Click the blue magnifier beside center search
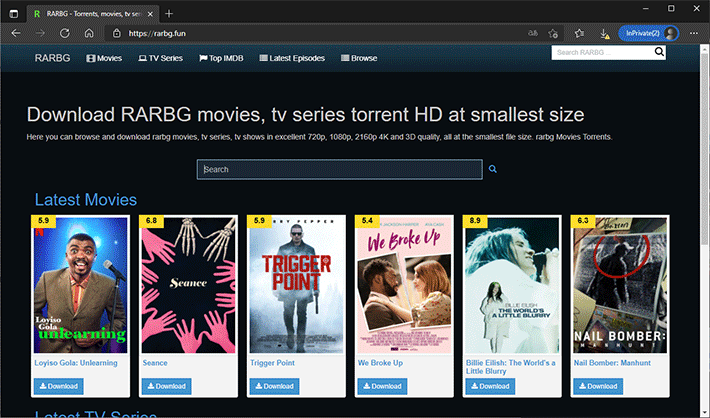The image size is (710, 418). (493, 169)
